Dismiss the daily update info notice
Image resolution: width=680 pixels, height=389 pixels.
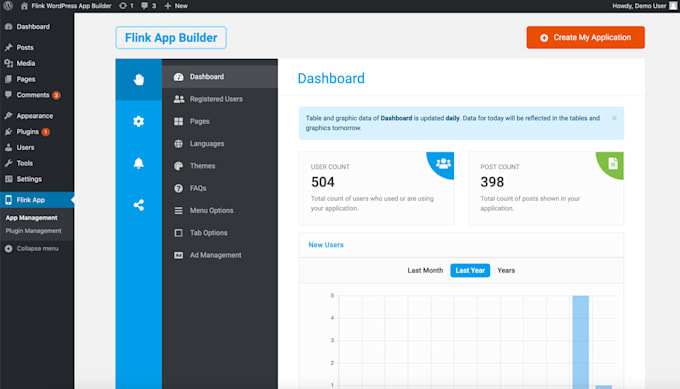614,118
